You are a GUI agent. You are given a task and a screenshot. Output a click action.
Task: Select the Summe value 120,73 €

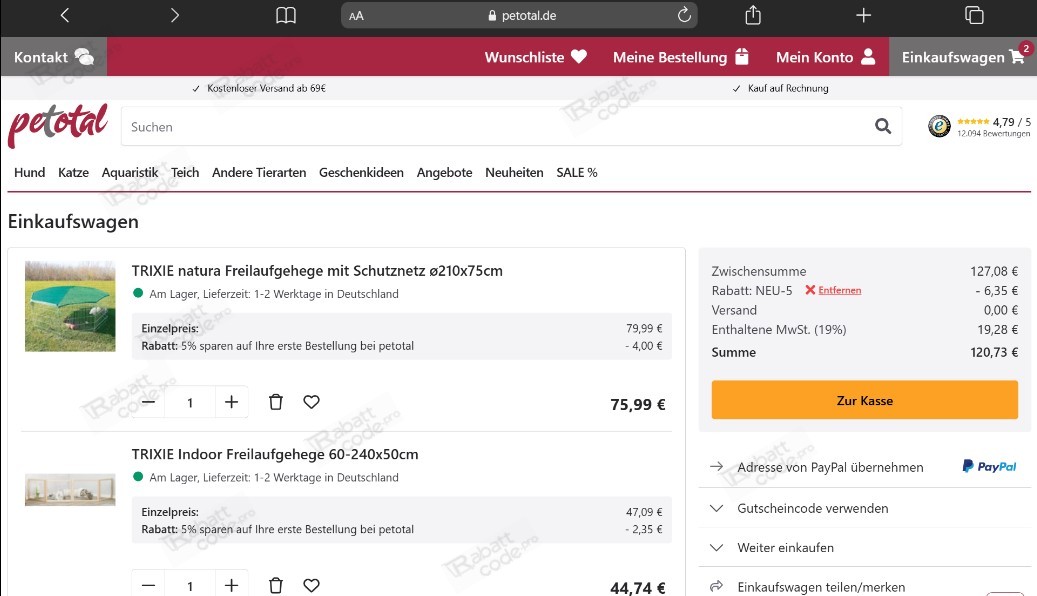pos(994,353)
